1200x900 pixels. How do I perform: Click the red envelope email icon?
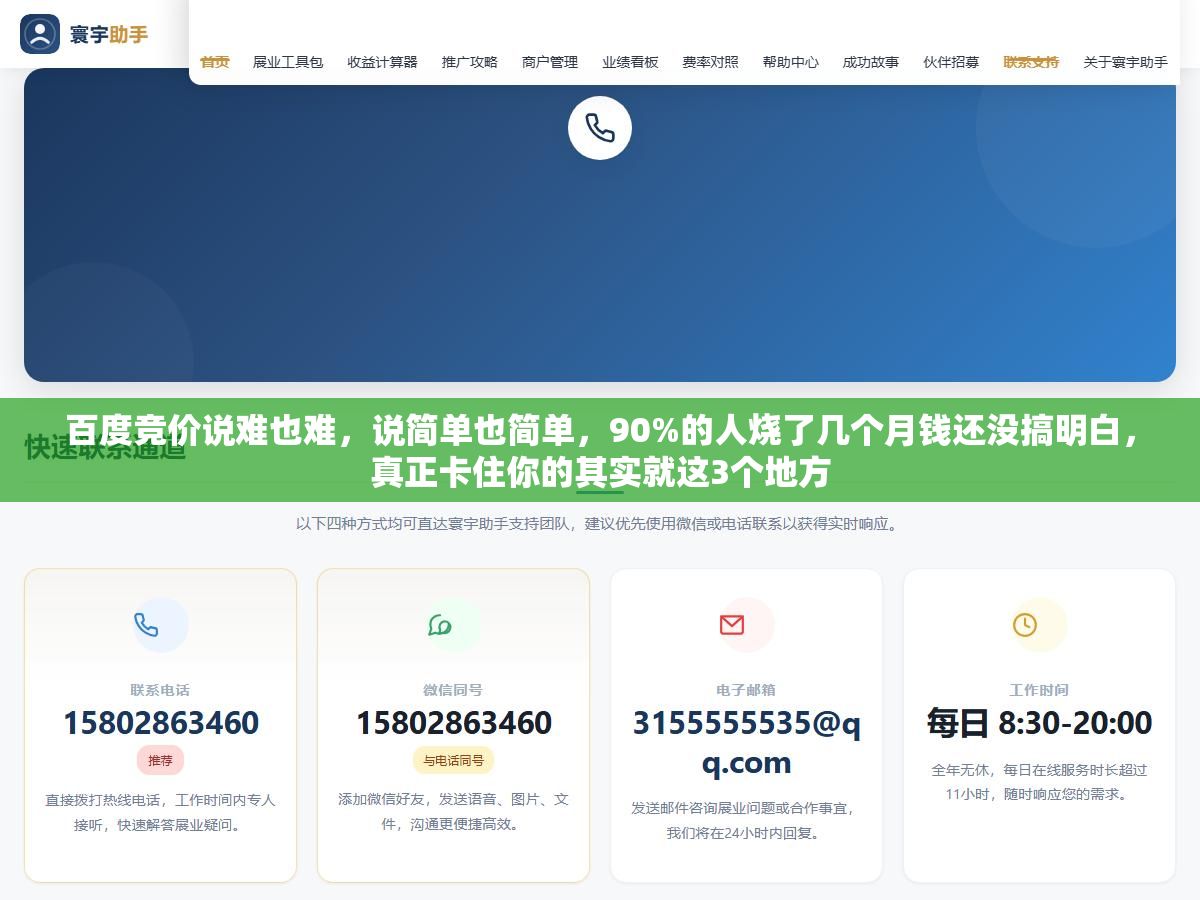[x=732, y=625]
